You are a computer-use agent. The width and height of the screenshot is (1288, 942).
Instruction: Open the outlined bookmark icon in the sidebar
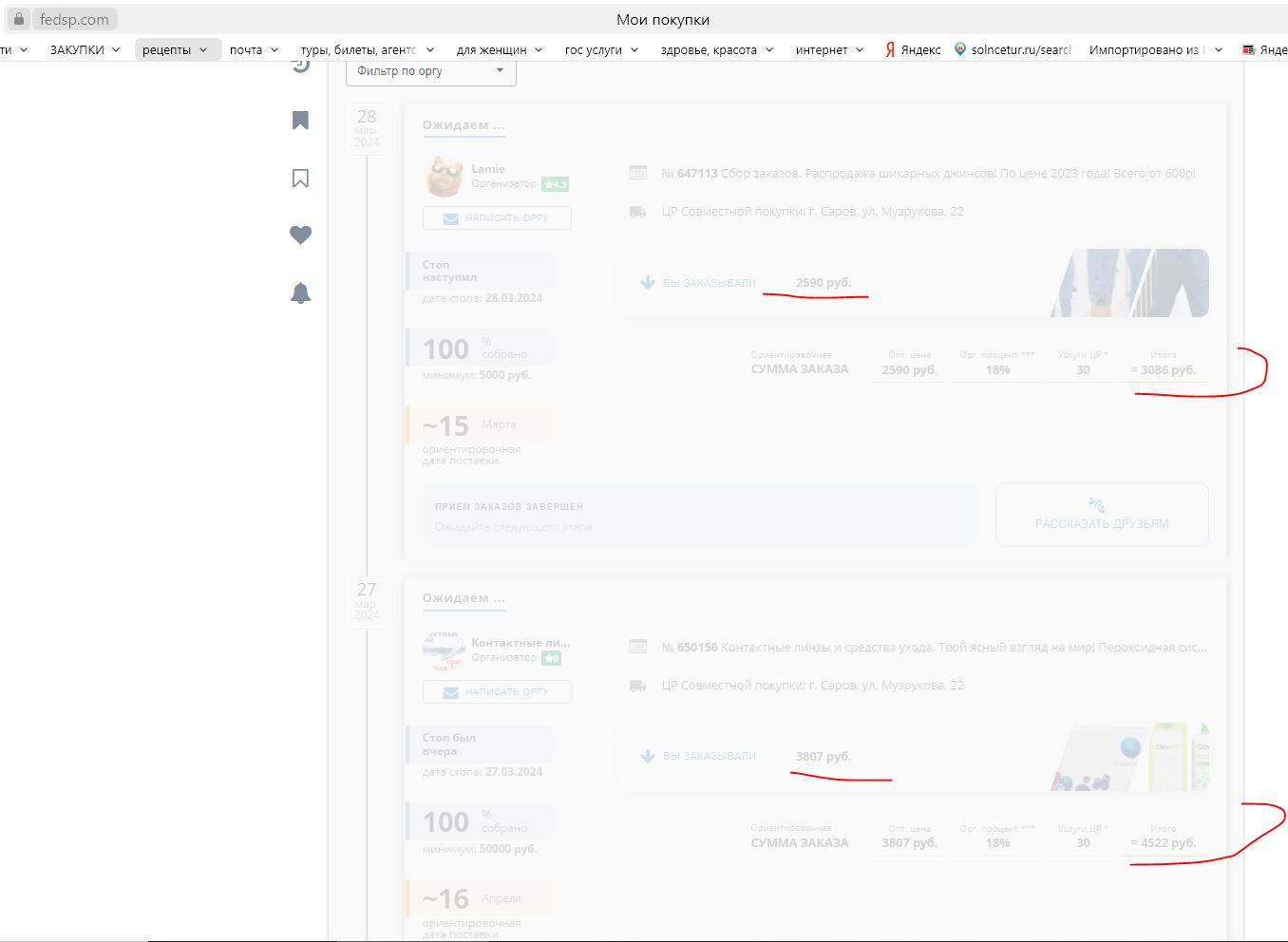click(300, 179)
